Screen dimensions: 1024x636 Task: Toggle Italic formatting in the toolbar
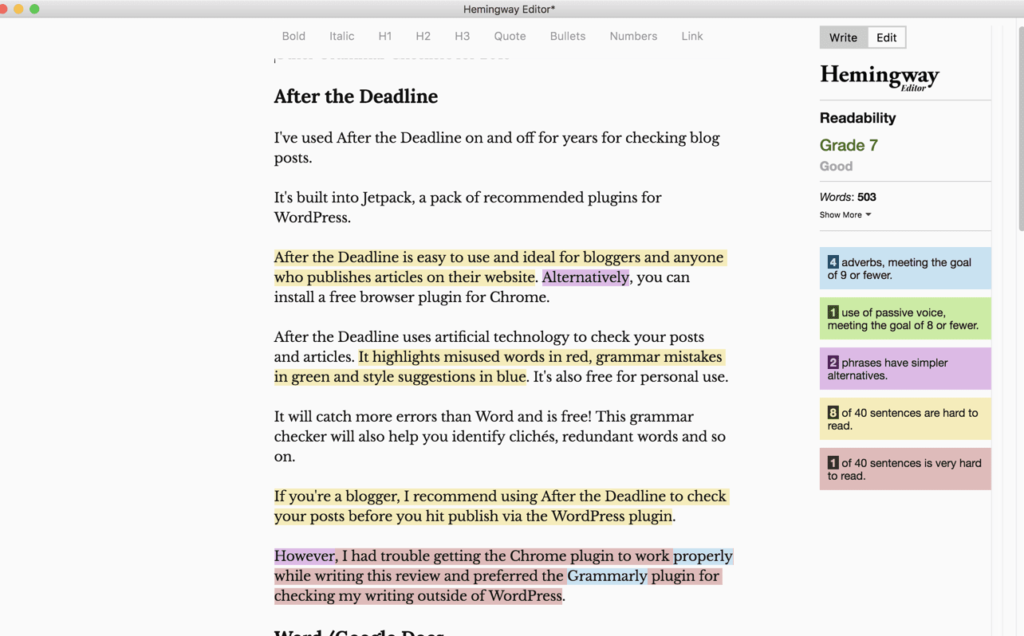tap(341, 36)
